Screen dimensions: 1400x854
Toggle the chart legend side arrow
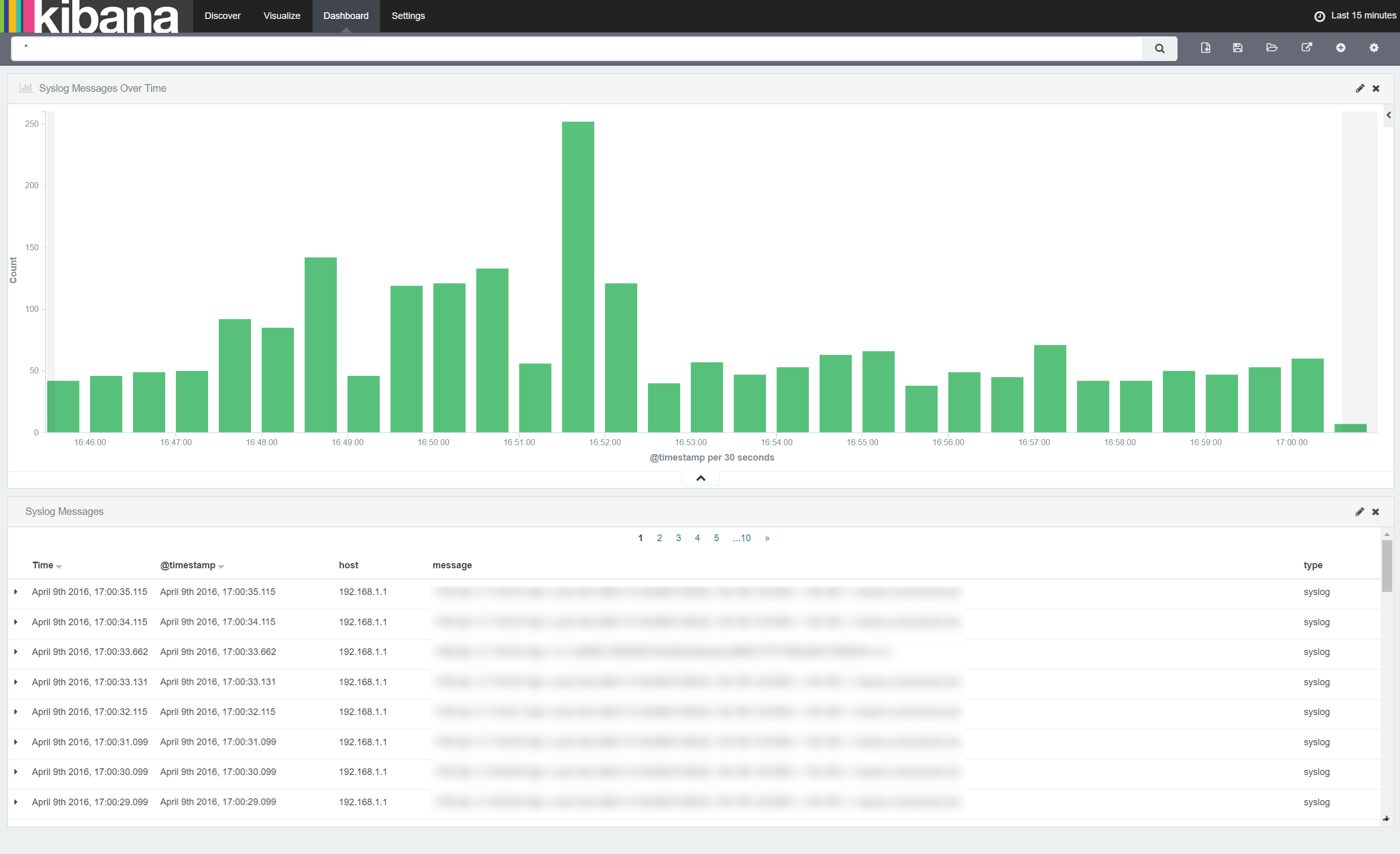1388,115
